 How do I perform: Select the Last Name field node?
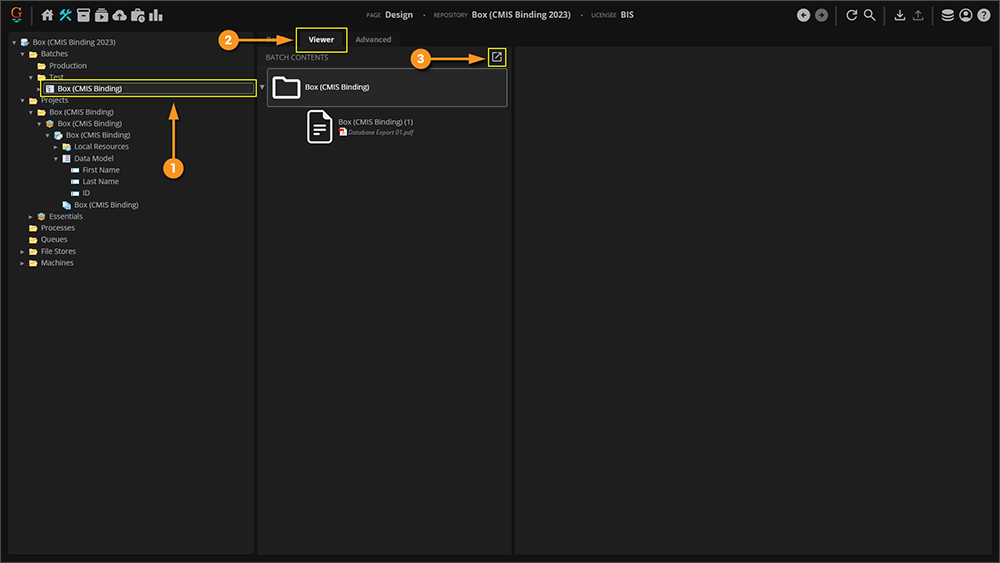(100, 182)
